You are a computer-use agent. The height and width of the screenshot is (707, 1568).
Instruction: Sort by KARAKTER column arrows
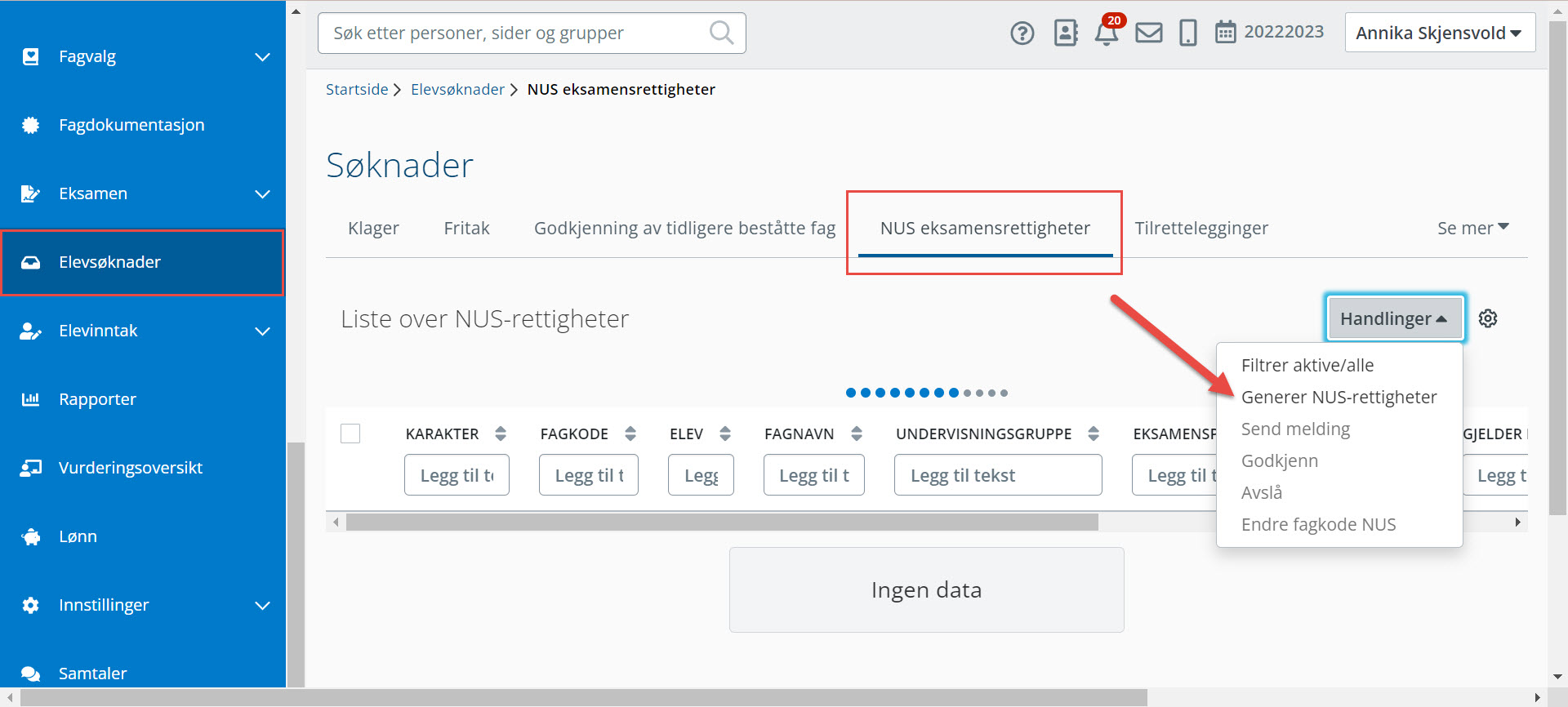501,434
